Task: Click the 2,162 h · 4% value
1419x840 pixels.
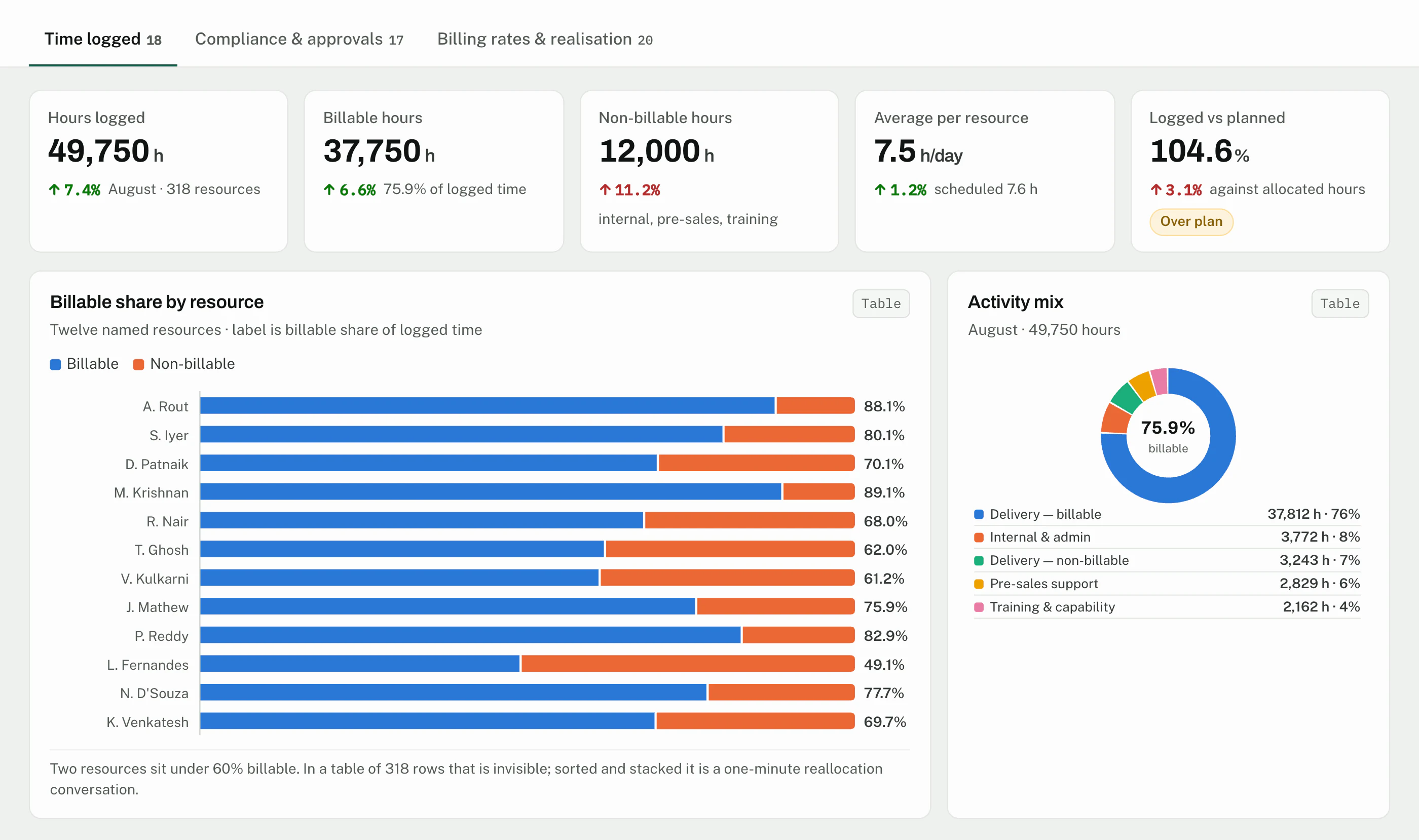Action: [x=1321, y=607]
